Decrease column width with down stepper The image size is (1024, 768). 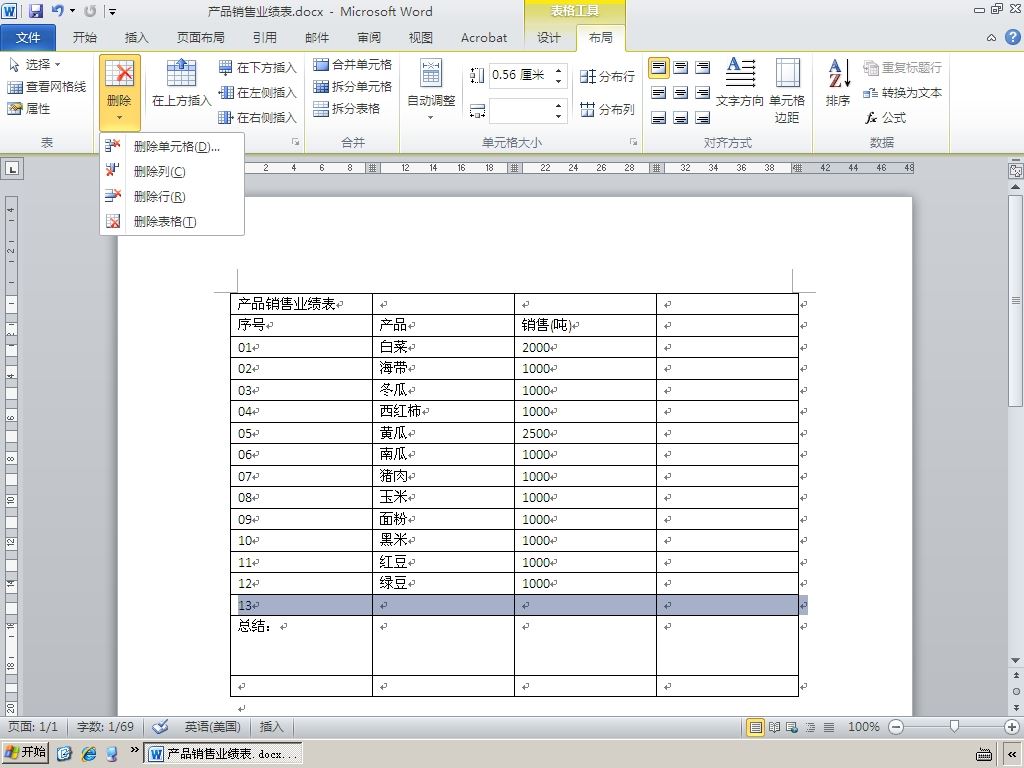point(559,116)
